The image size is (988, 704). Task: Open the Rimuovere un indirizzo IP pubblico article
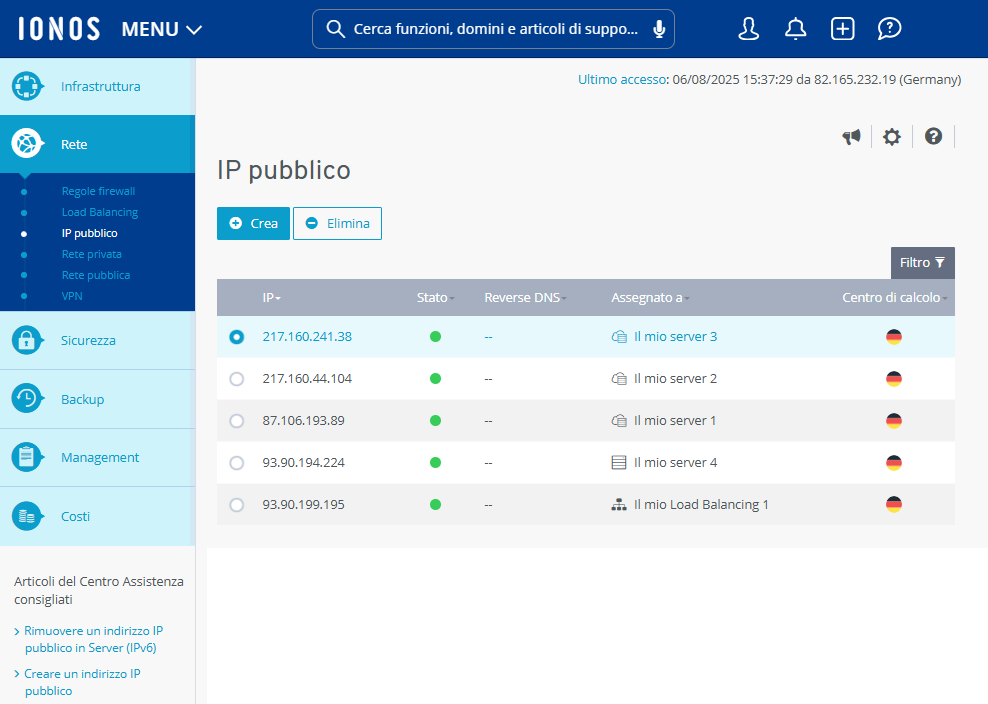[93, 639]
